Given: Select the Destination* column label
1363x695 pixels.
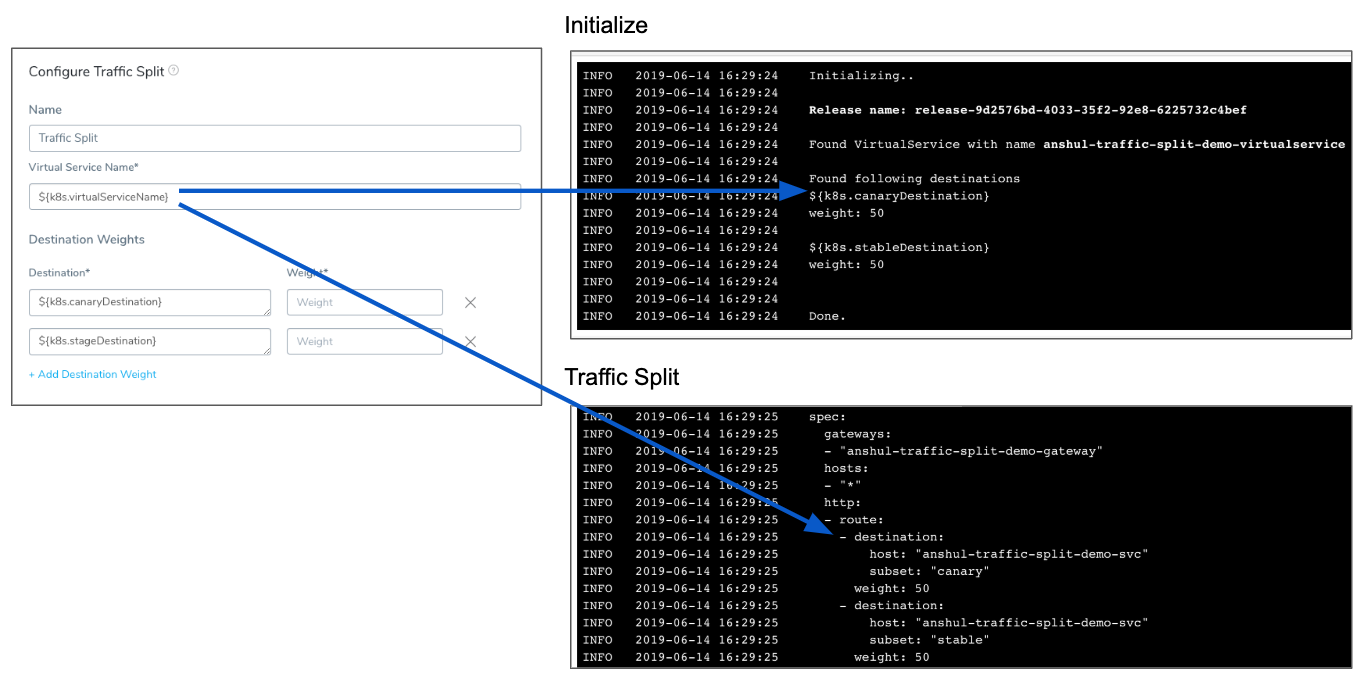Looking at the screenshot, I should (x=59, y=272).
